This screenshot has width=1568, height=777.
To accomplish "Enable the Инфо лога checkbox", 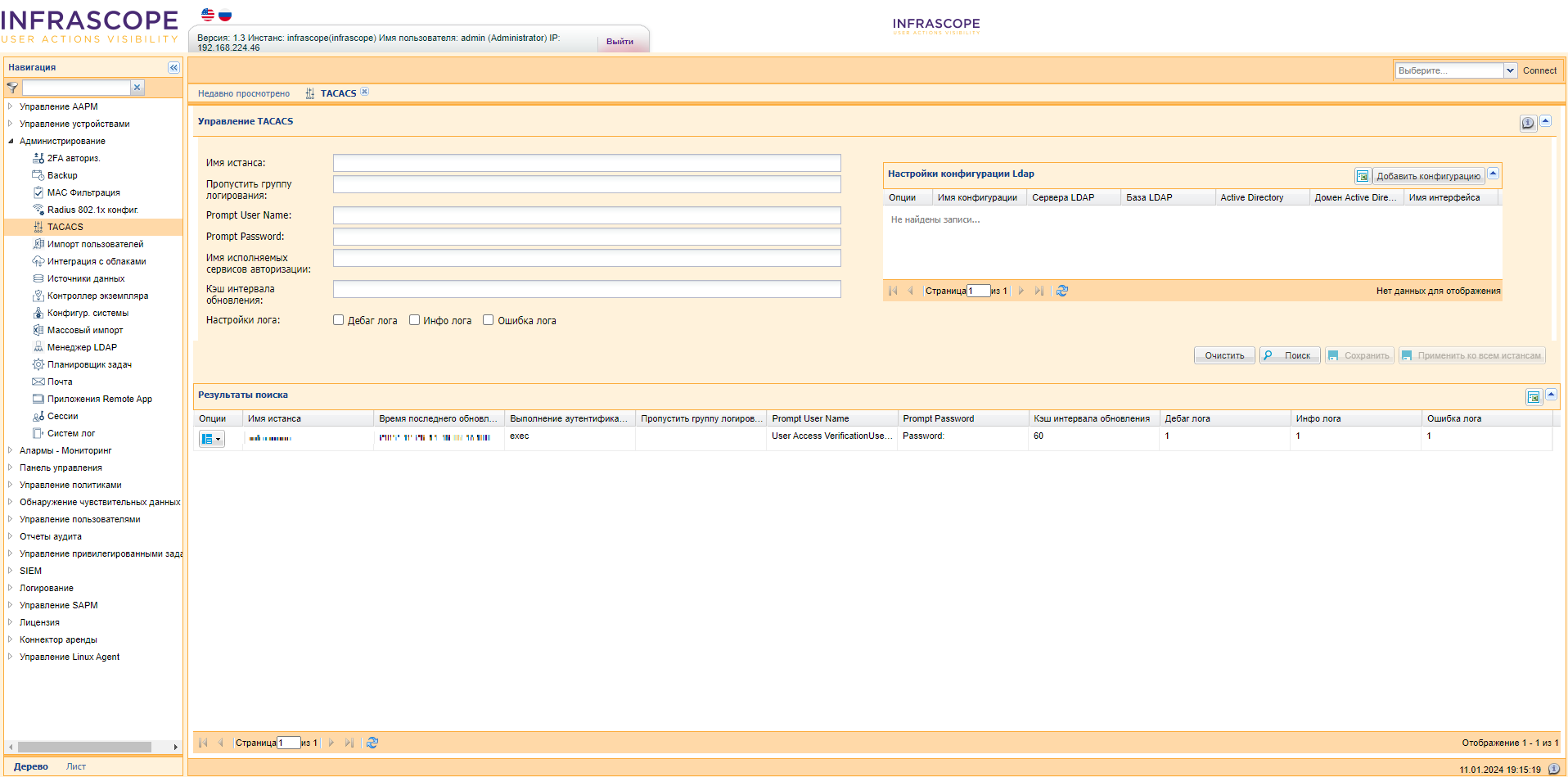I will click(414, 320).
